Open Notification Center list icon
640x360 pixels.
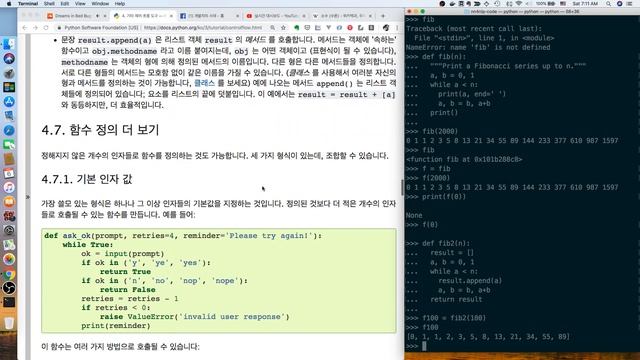click(x=629, y=3)
